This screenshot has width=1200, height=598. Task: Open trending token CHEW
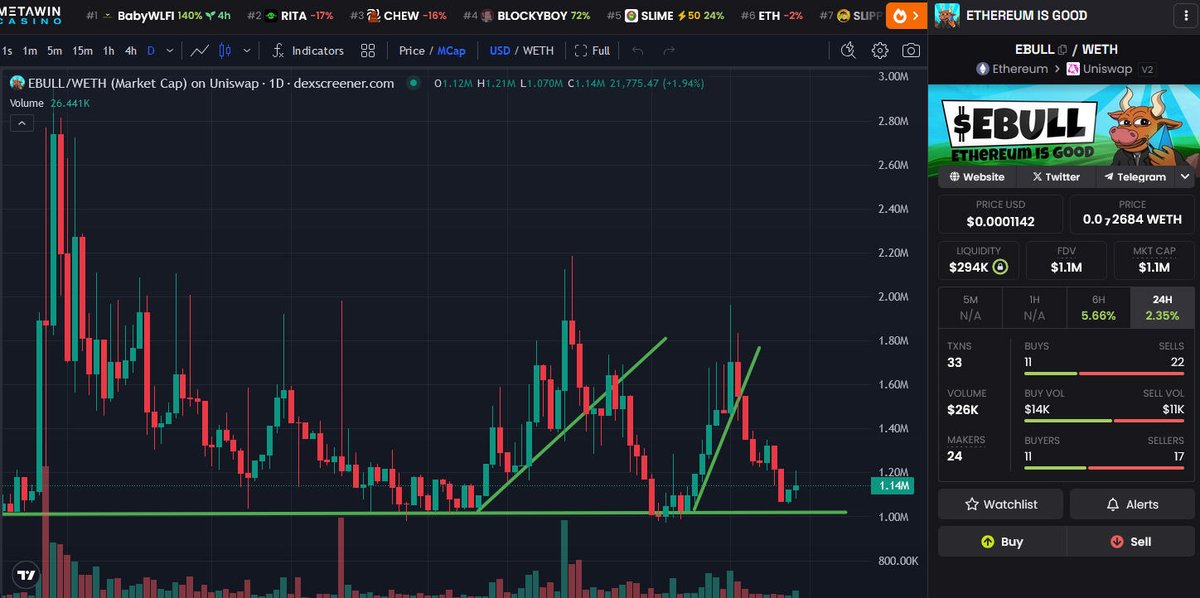(x=401, y=16)
